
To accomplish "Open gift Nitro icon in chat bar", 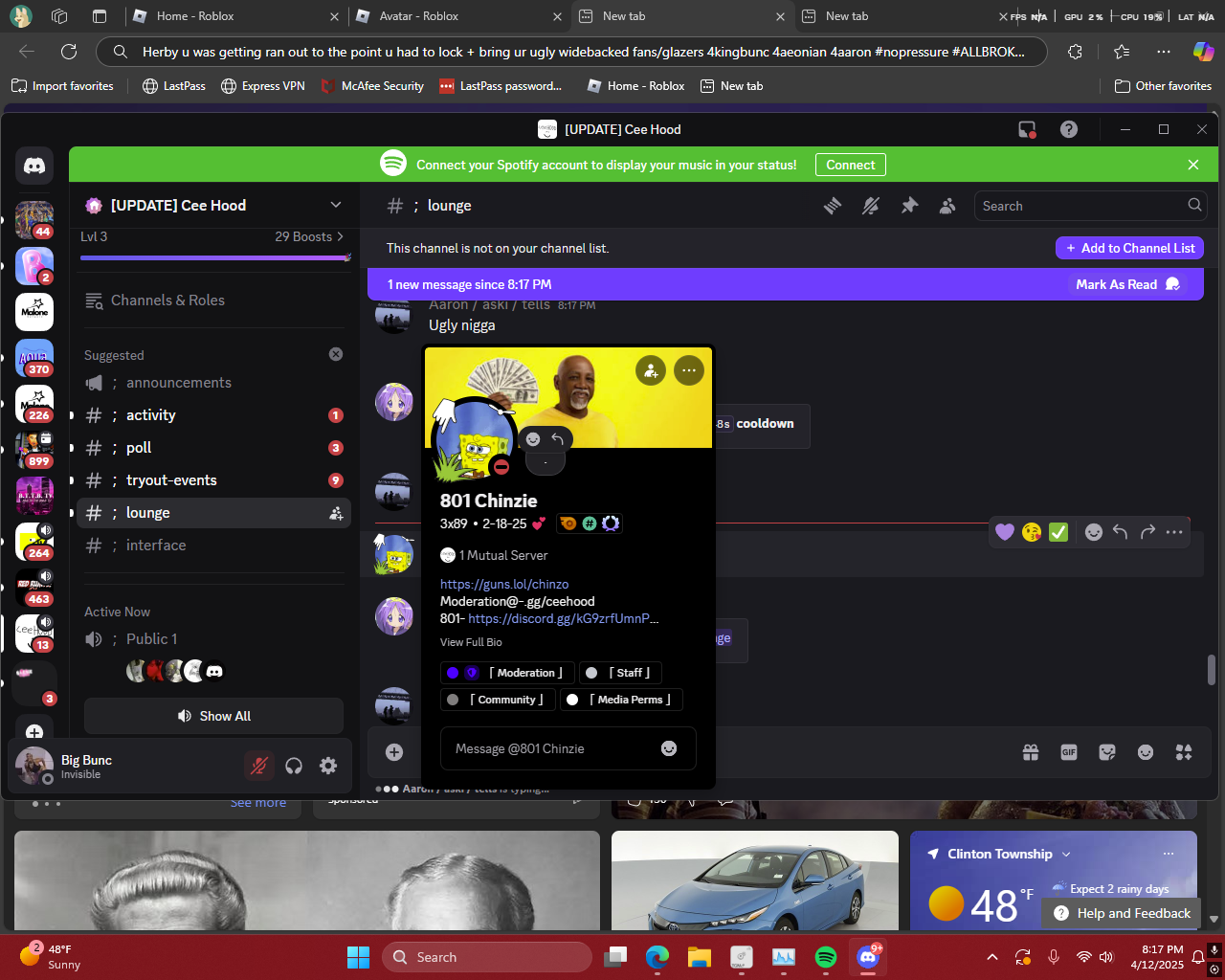I will 1031,752.
